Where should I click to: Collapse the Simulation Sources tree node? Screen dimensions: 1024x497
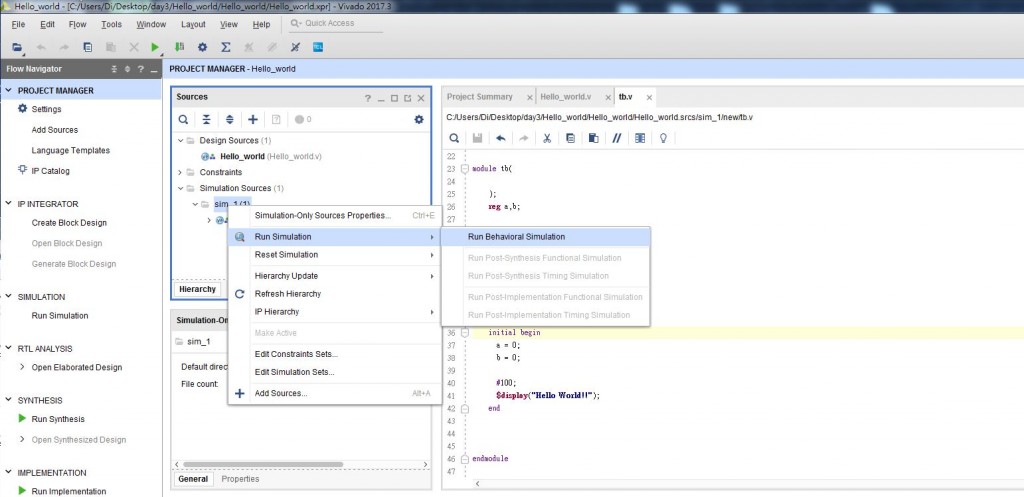pyautogui.click(x=181, y=188)
